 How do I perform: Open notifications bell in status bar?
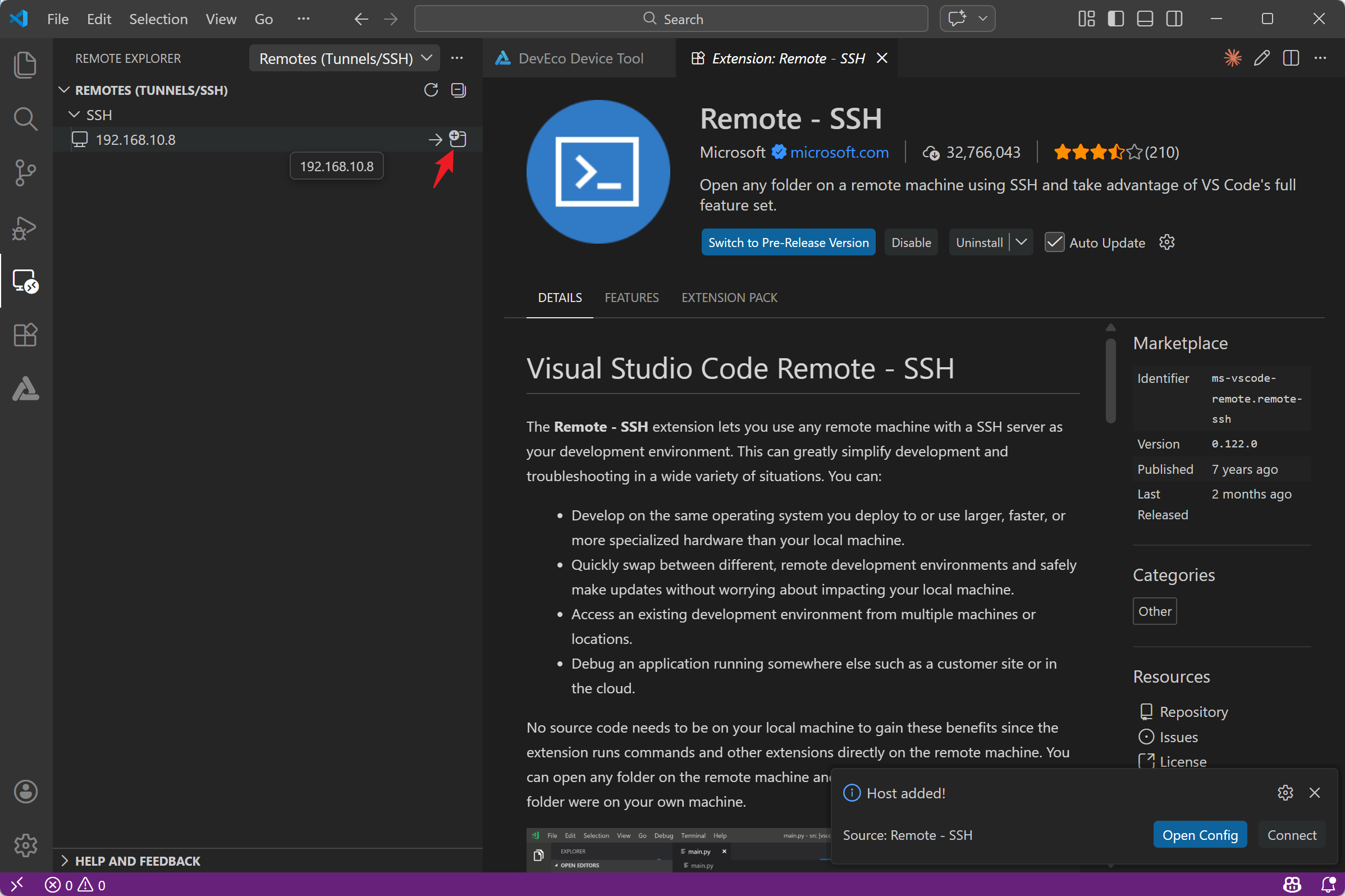click(x=1328, y=885)
